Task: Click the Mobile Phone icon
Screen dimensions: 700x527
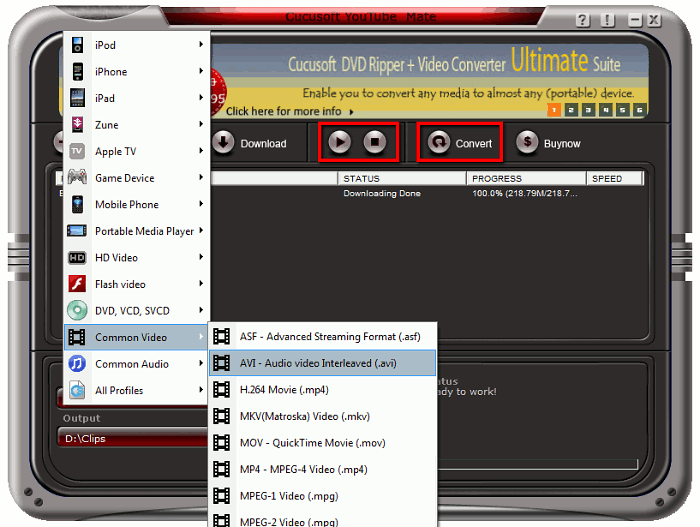Action: 78,204
